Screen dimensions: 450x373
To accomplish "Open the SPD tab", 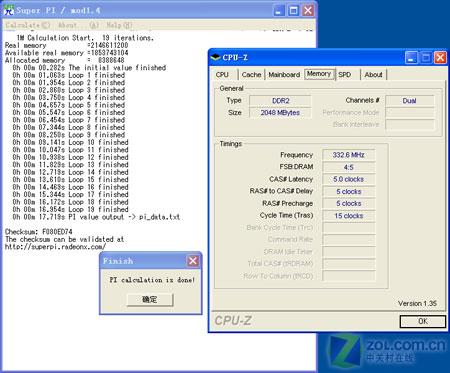I will [345, 75].
